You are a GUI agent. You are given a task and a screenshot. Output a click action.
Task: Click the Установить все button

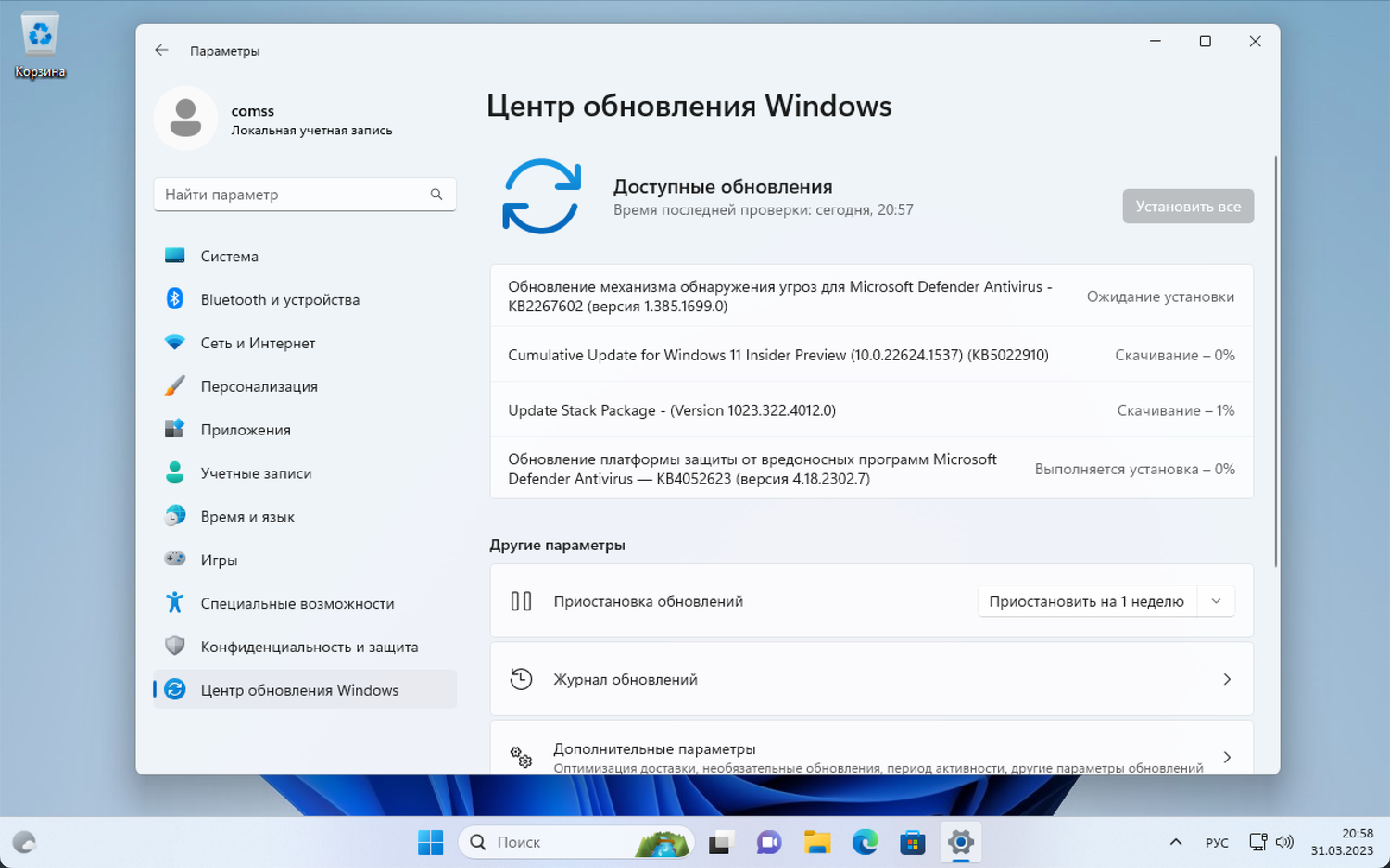point(1188,207)
